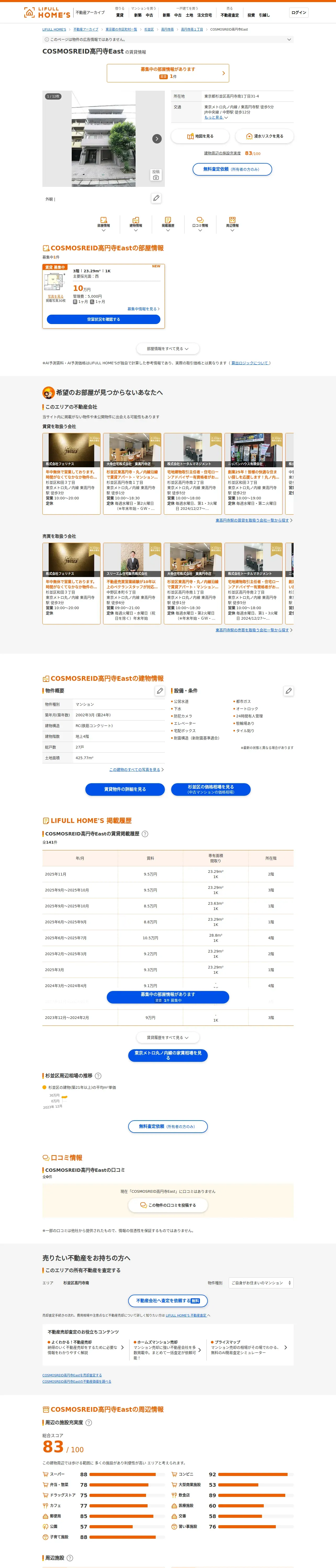
Task: Click 杉並区の価格相場を見る button
Action: click(211, 789)
